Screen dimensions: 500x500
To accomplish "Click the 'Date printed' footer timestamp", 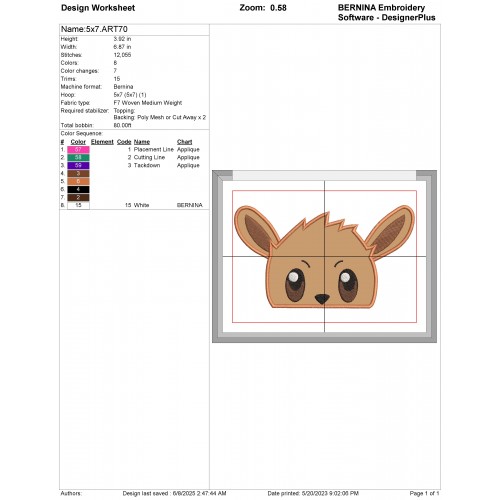I will coord(313,493).
